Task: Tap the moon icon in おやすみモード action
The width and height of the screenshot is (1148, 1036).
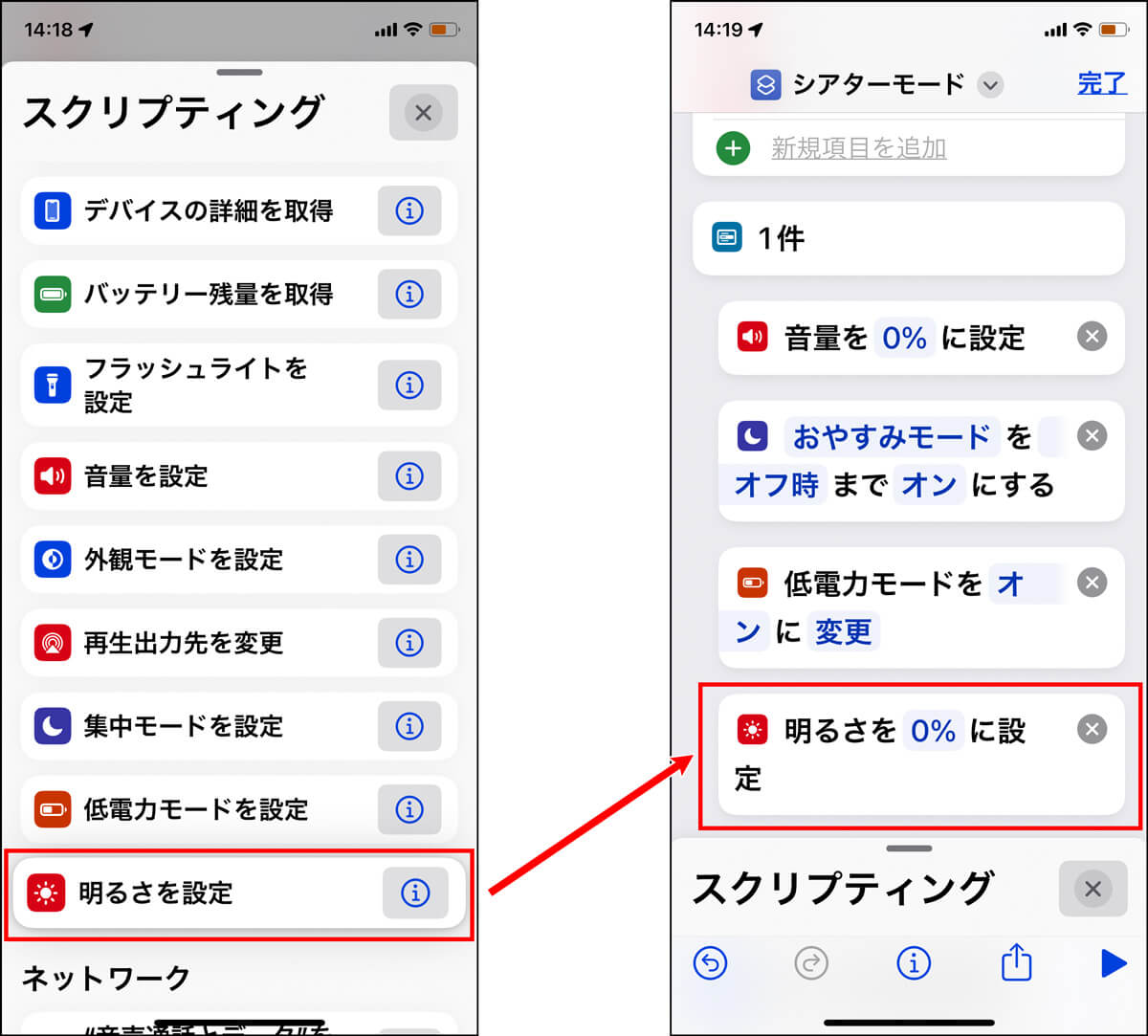Action: (x=752, y=436)
